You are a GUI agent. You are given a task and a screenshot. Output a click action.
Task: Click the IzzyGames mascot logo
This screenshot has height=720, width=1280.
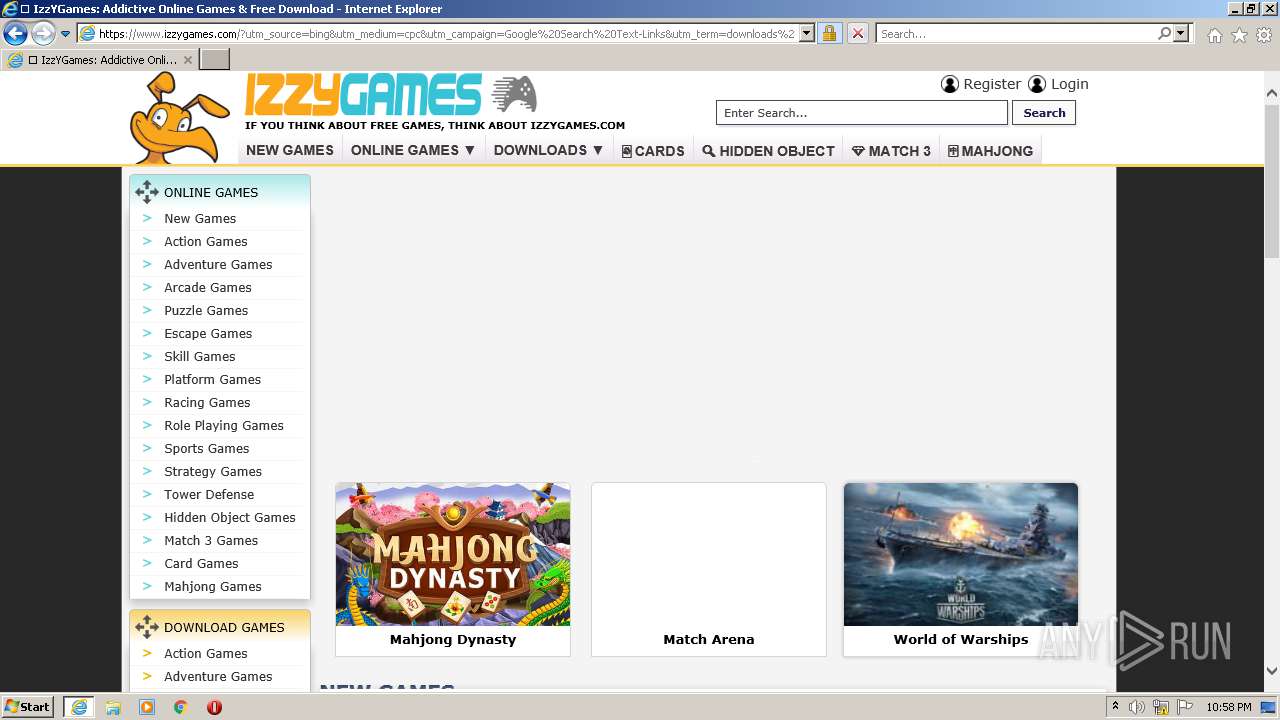pos(179,118)
